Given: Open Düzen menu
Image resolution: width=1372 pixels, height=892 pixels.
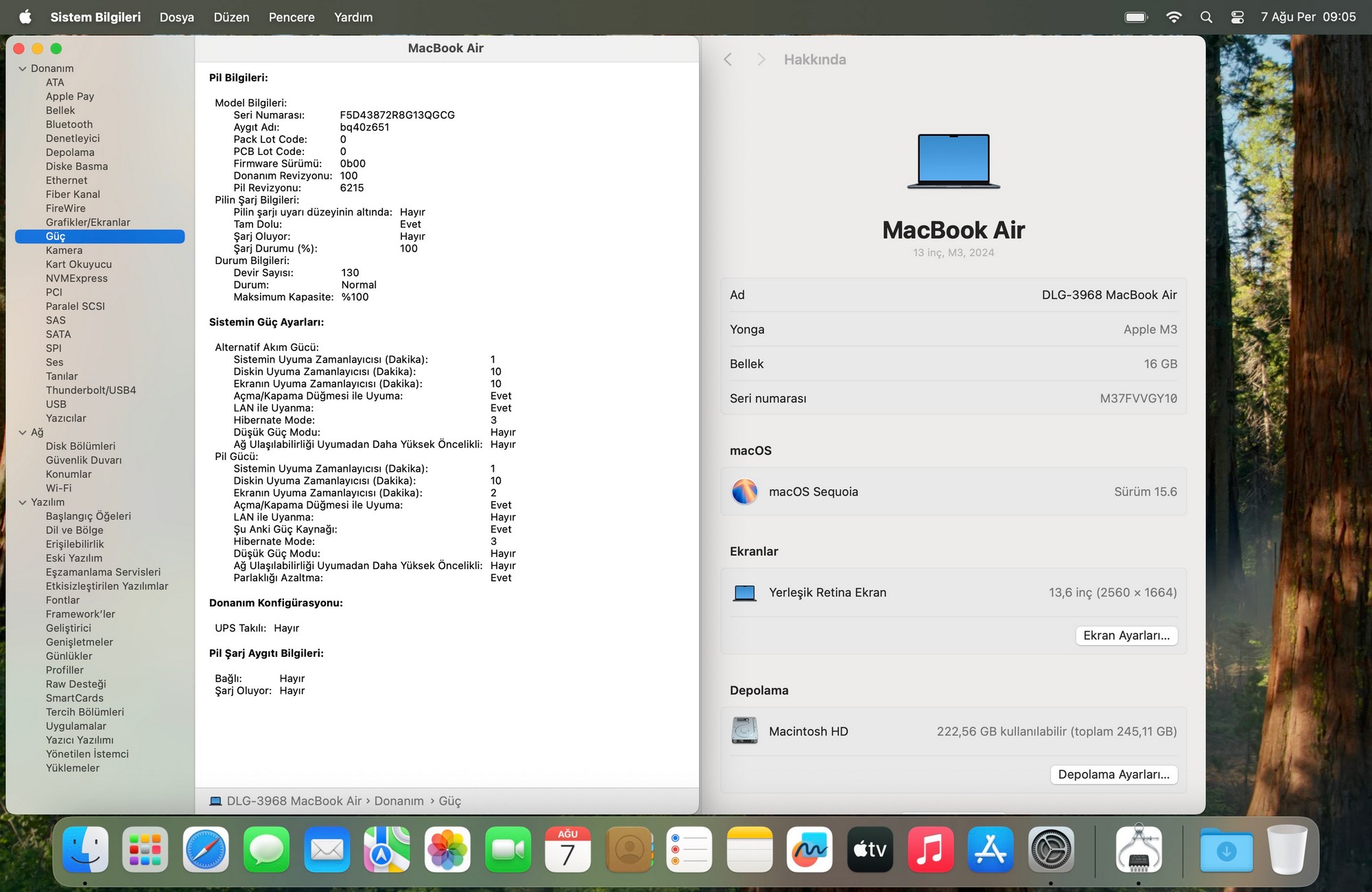Looking at the screenshot, I should [231, 17].
